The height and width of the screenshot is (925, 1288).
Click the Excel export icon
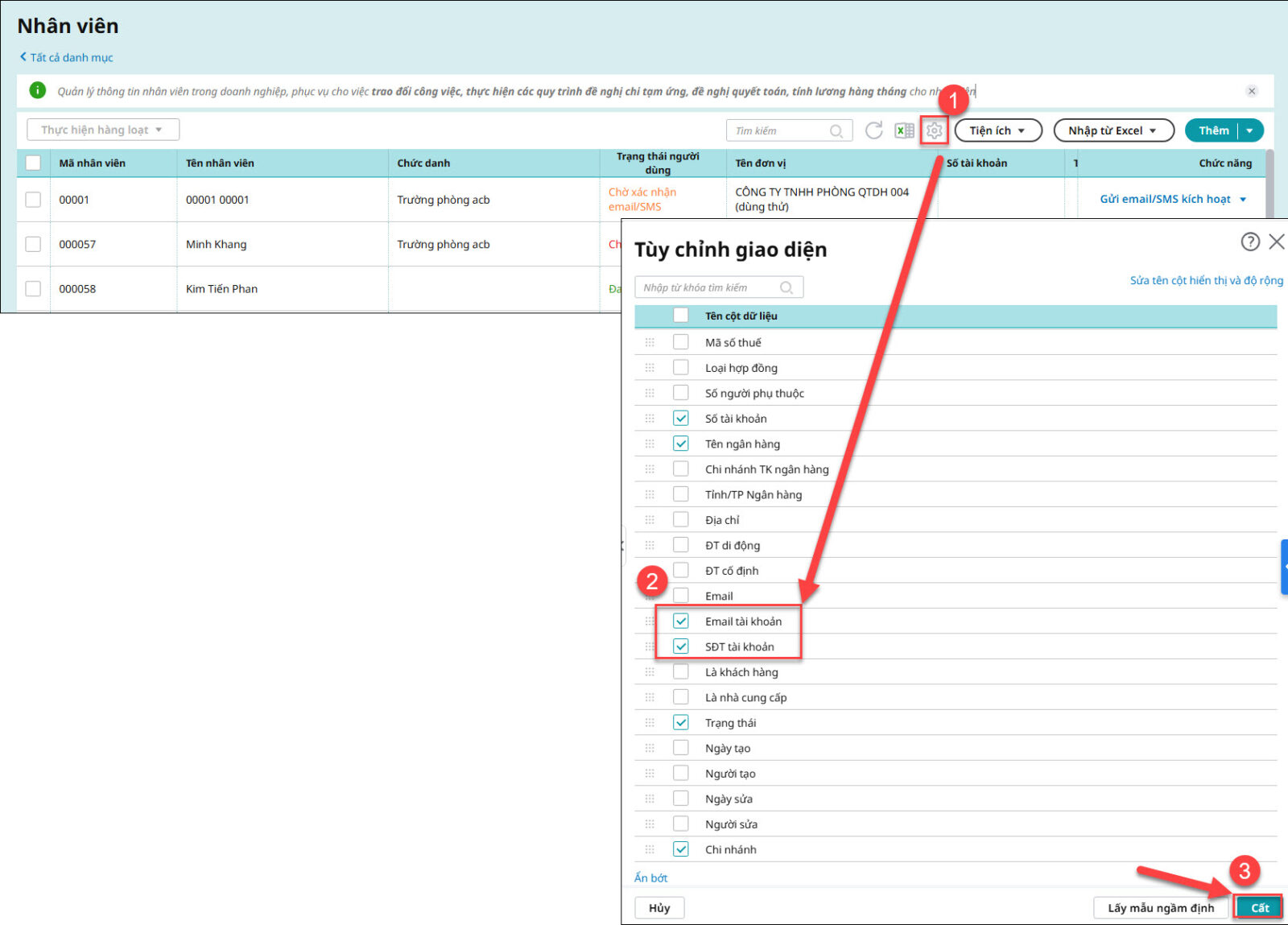click(x=904, y=130)
